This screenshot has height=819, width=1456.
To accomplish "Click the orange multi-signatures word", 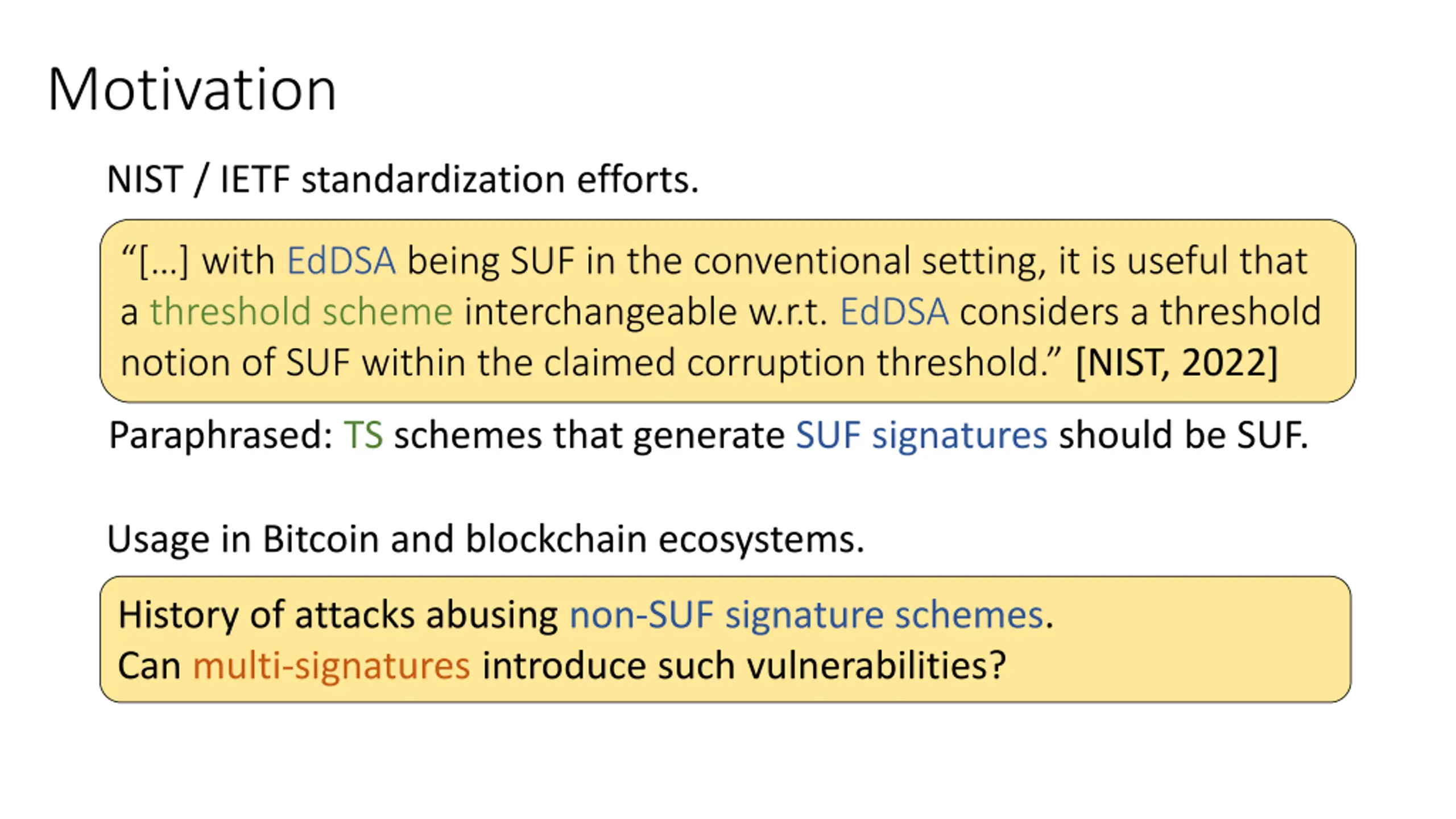I will click(332, 665).
